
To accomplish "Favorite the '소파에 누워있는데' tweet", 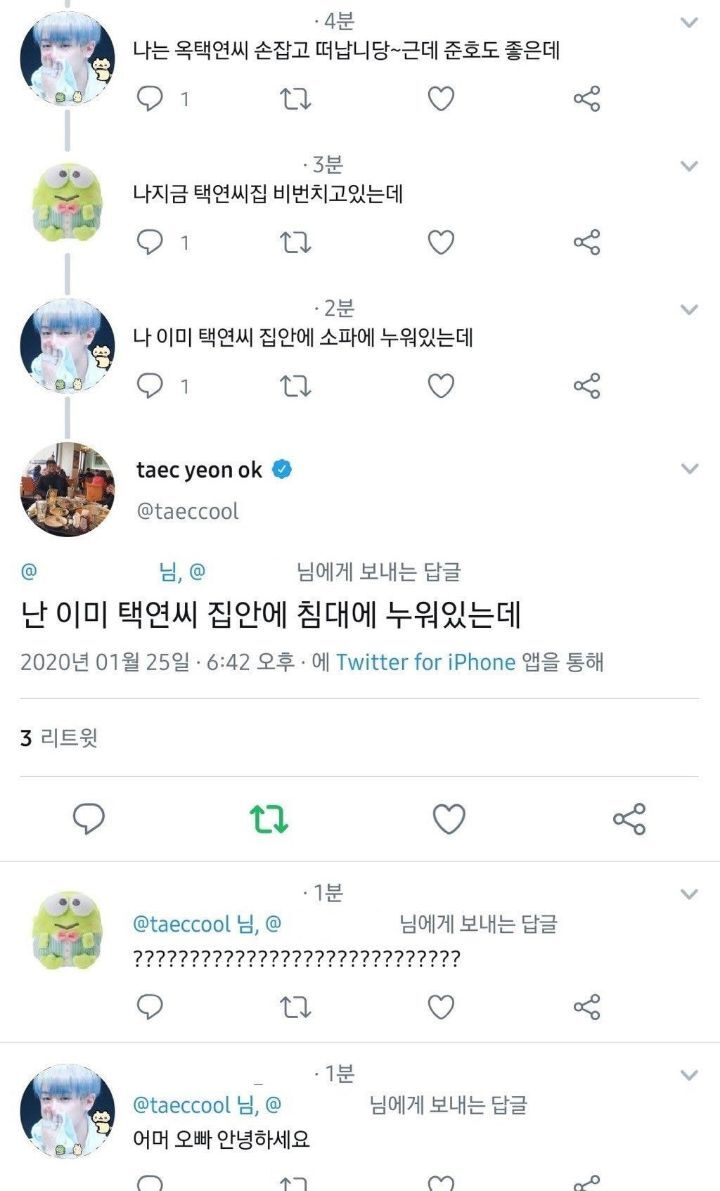I will [439, 383].
